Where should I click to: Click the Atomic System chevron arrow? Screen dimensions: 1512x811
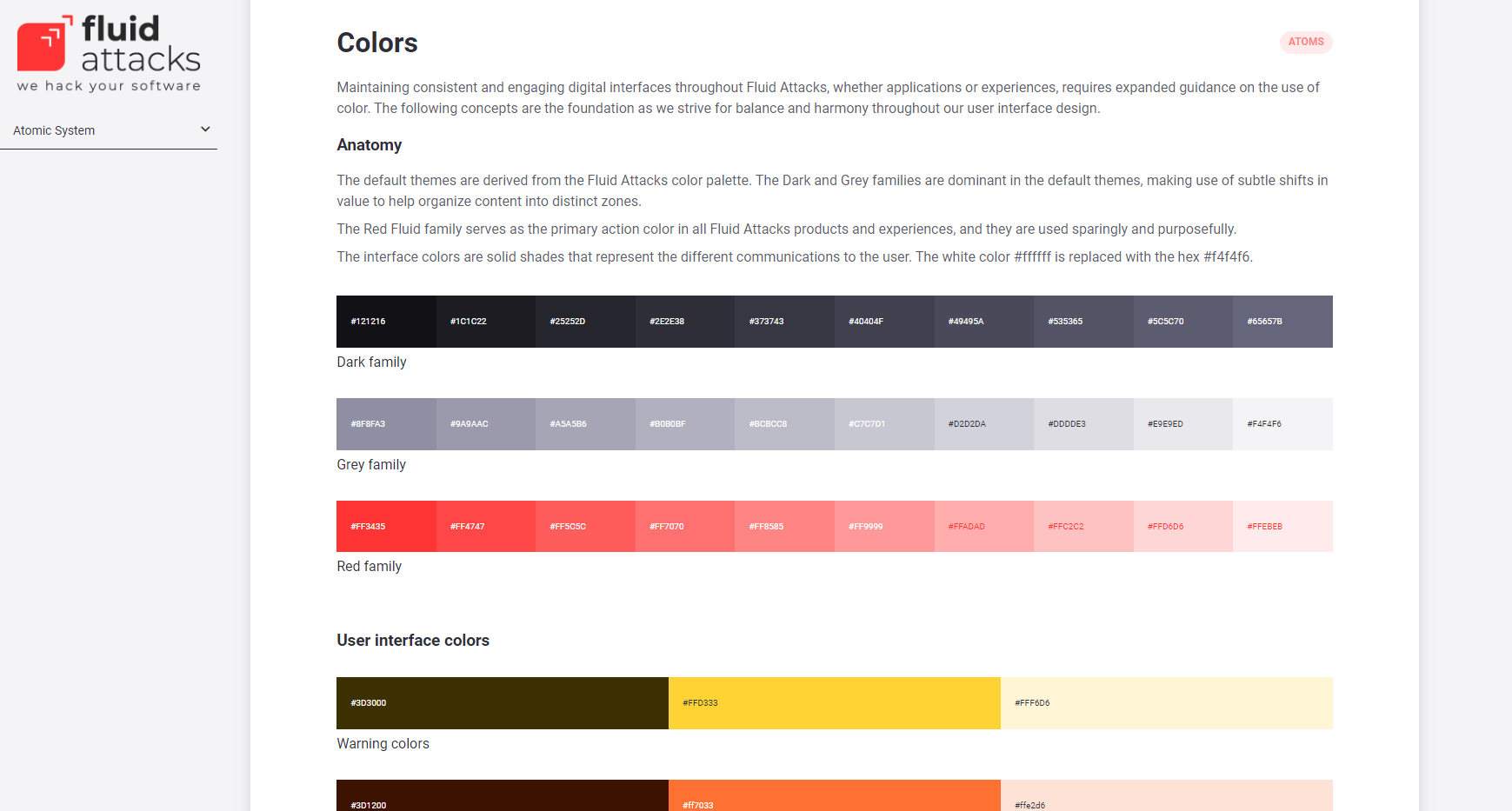click(x=205, y=130)
